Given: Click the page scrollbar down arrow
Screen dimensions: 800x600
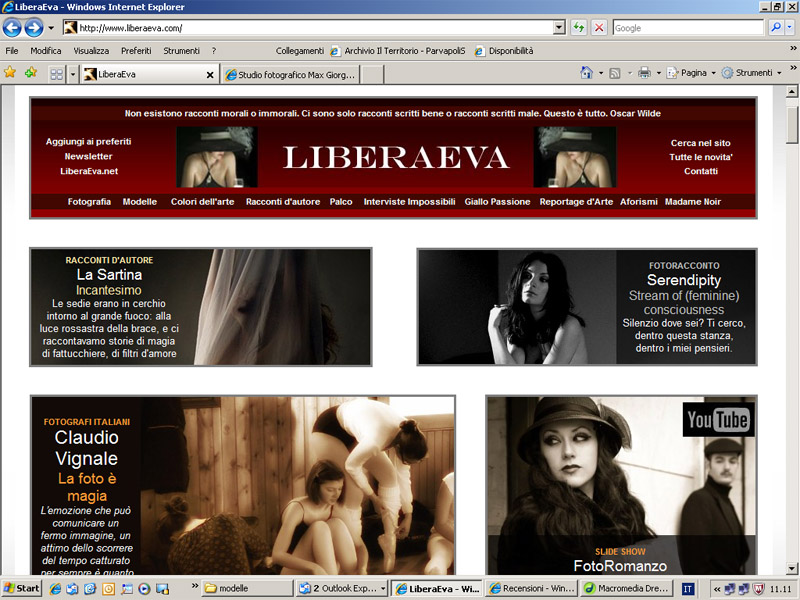Looking at the screenshot, I should (791, 568).
